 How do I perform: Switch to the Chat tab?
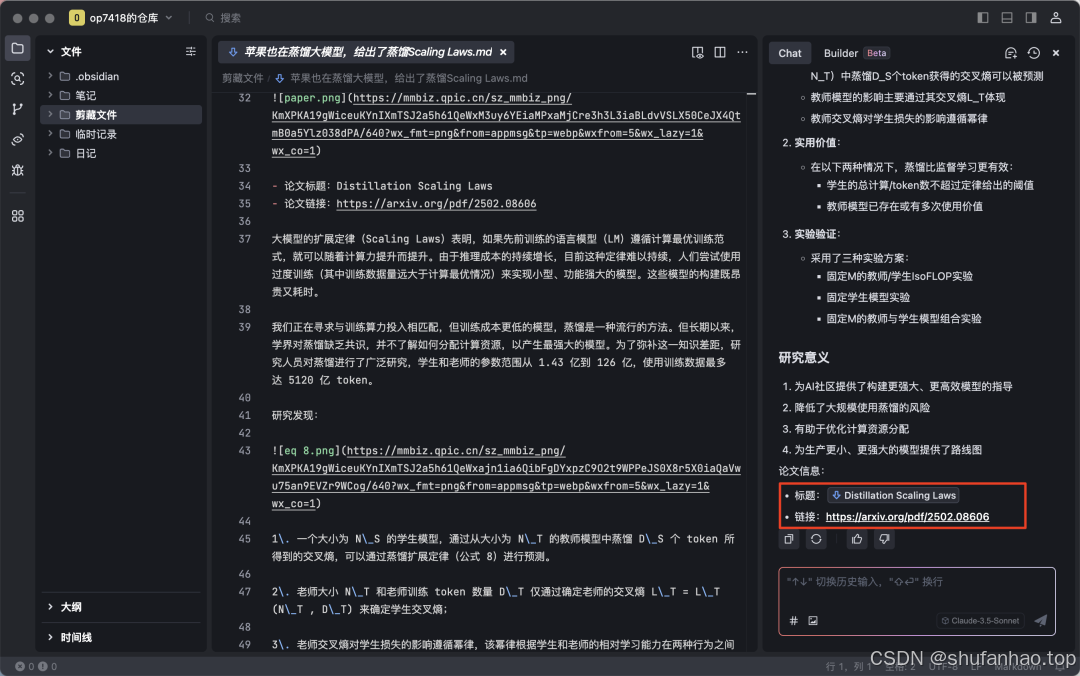pyautogui.click(x=789, y=53)
